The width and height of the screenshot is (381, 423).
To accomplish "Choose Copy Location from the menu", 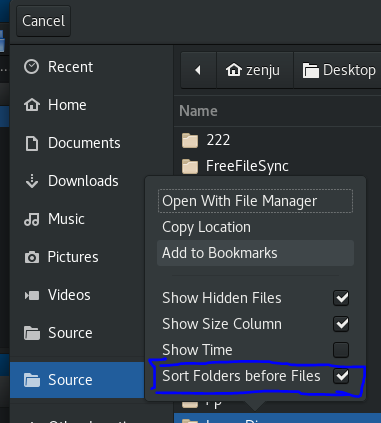I will [255, 227].
